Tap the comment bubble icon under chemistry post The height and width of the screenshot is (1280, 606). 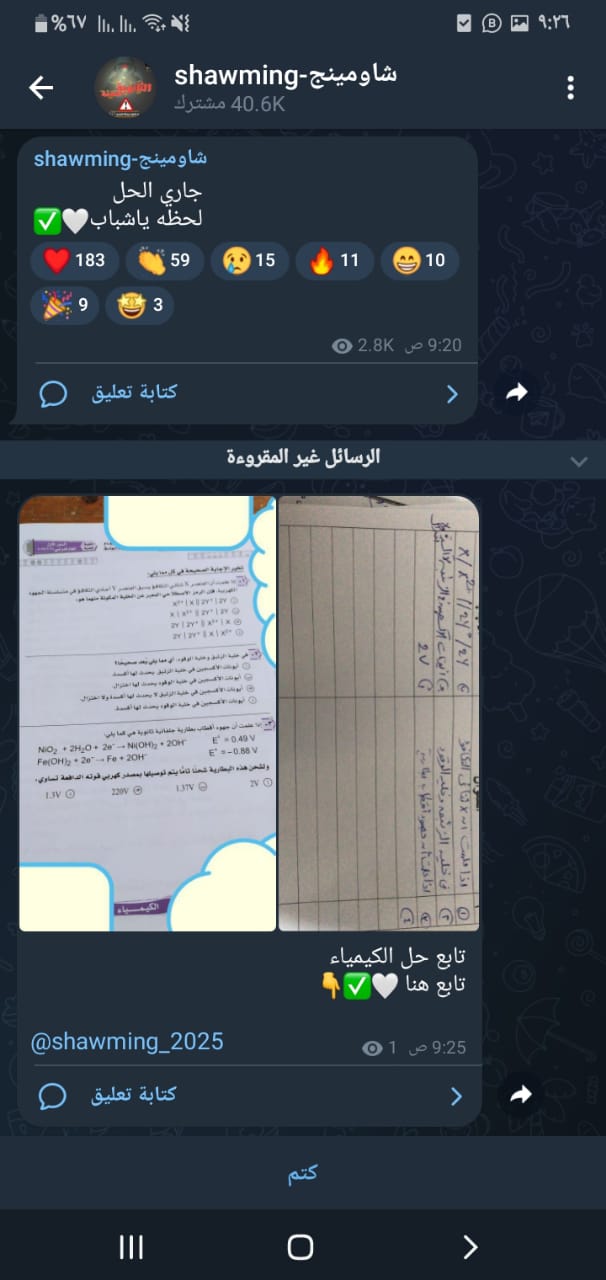point(53,1096)
